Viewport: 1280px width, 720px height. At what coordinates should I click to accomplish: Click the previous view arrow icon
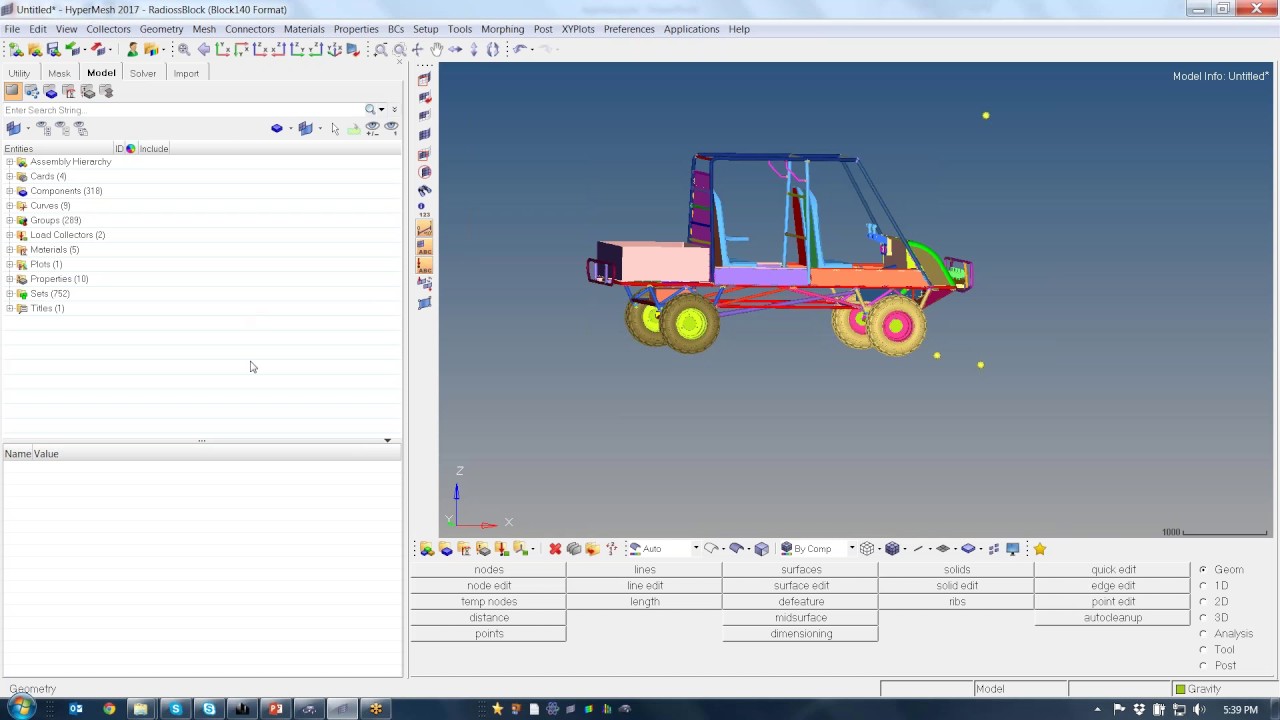tap(204, 50)
